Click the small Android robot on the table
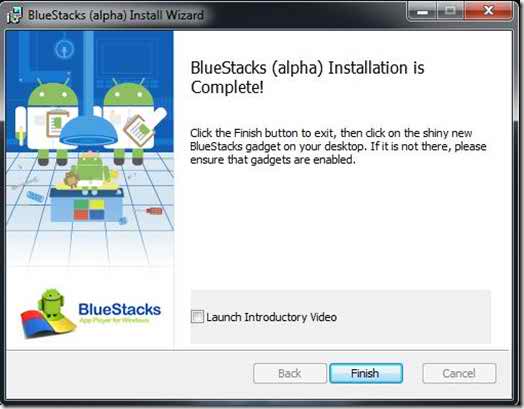Image resolution: width=524 pixels, height=409 pixels. pyautogui.click(x=91, y=169)
